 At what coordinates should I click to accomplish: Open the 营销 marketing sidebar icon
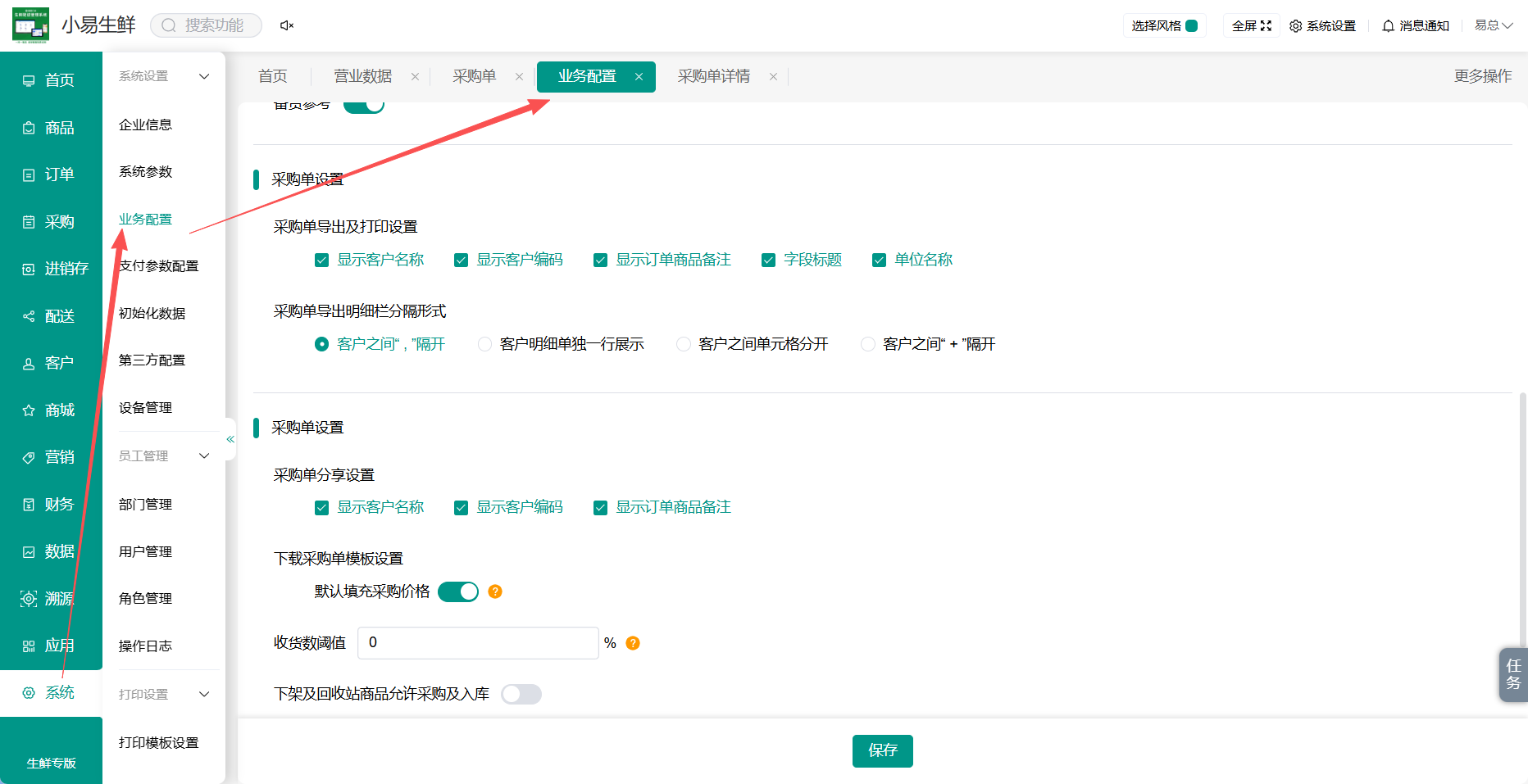point(29,457)
